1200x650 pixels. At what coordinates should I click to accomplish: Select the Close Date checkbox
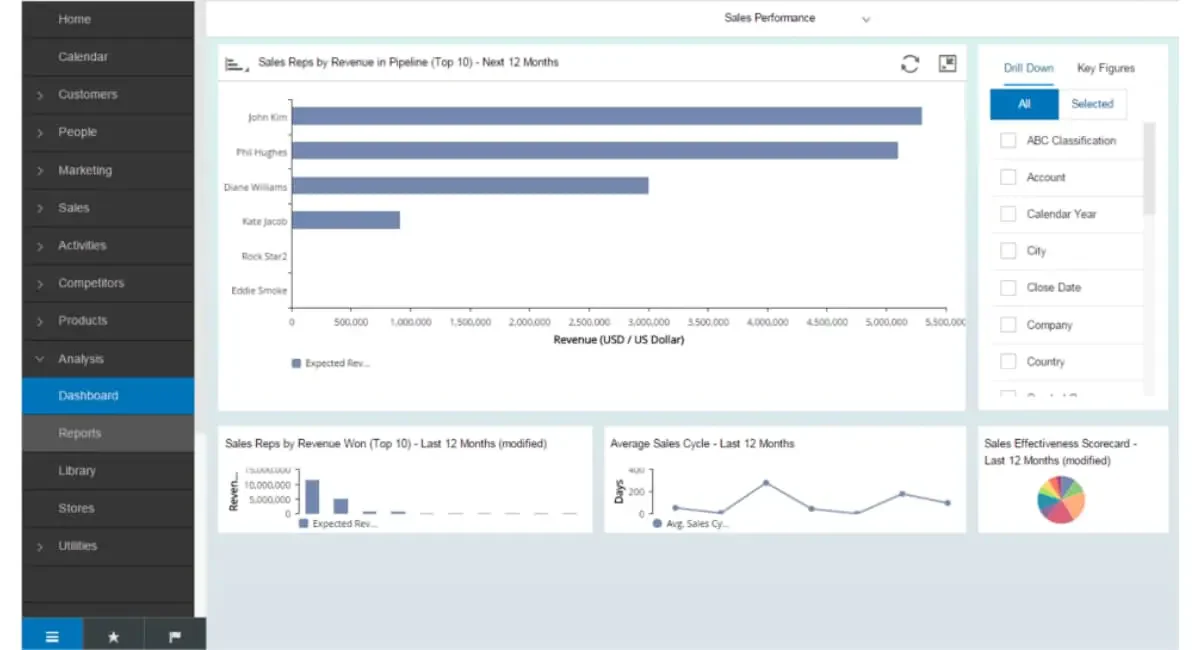[x=1008, y=288]
